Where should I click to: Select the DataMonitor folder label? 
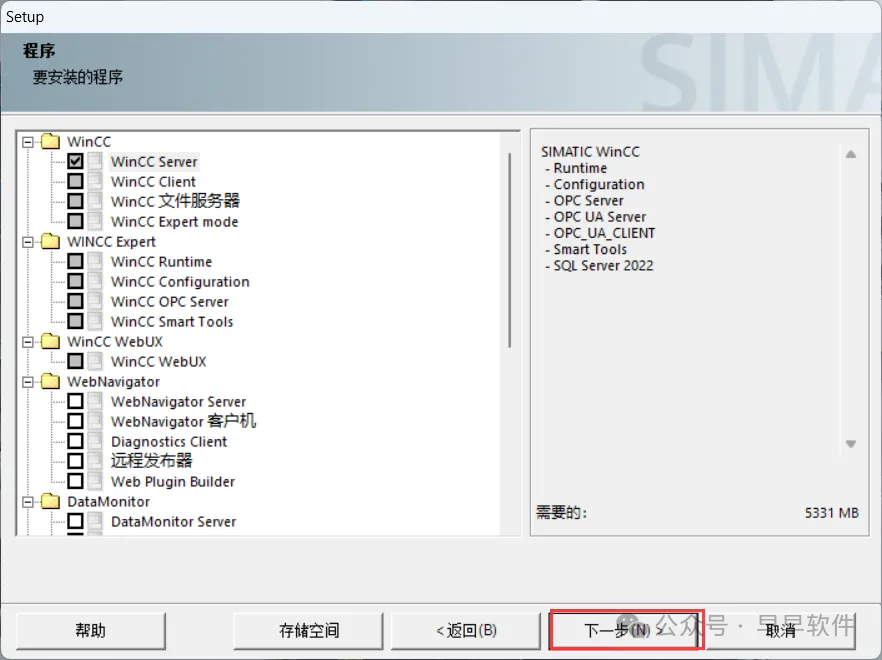point(109,501)
